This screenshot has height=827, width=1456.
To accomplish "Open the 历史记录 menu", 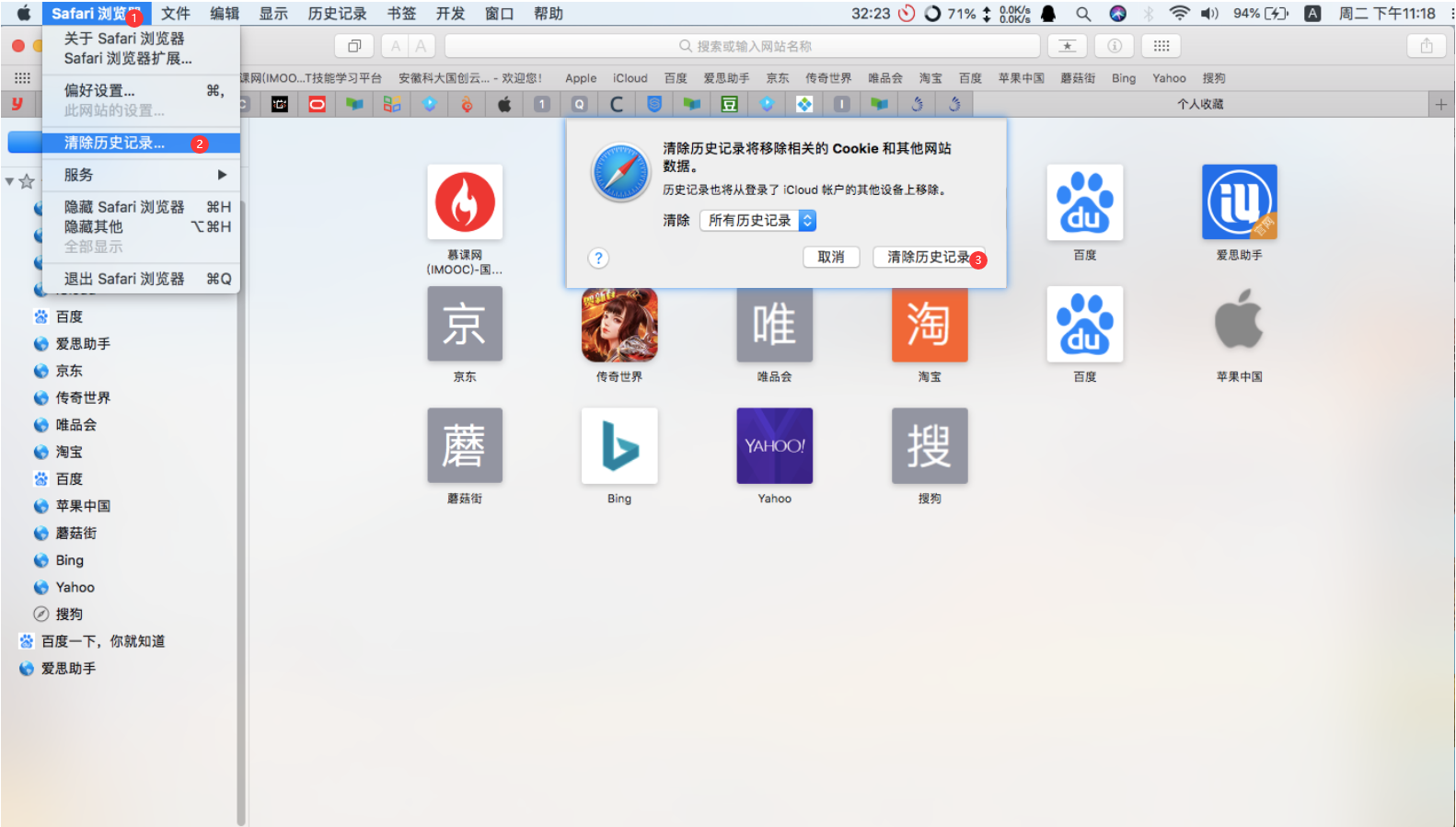I will (x=337, y=14).
